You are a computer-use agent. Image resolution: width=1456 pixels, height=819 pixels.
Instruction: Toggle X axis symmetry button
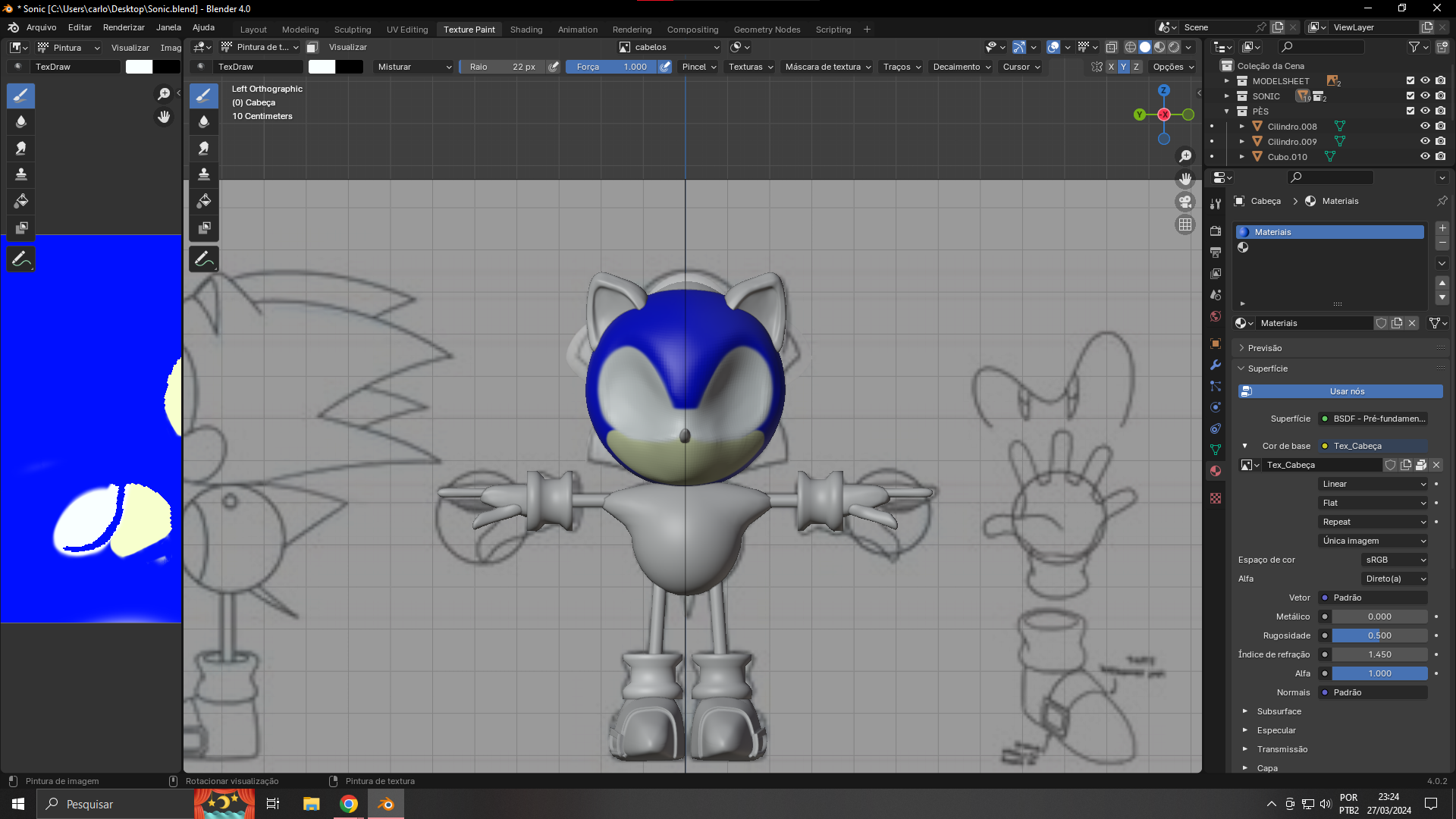pyautogui.click(x=1111, y=67)
